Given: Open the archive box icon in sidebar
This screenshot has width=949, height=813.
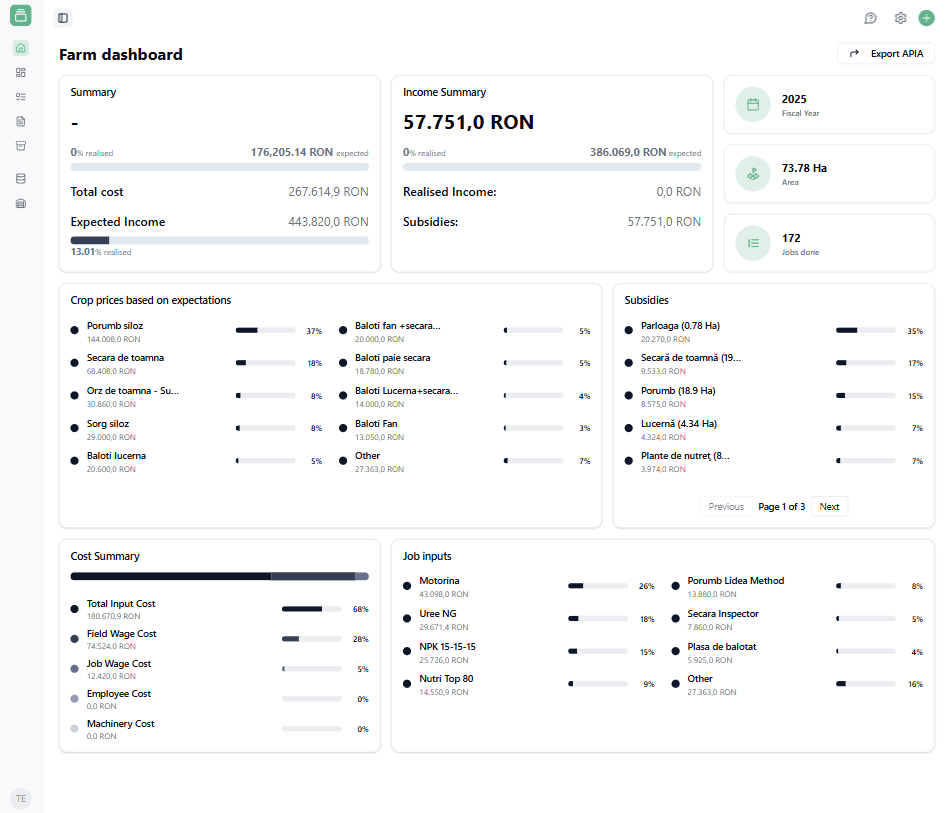Looking at the screenshot, I should (21, 145).
